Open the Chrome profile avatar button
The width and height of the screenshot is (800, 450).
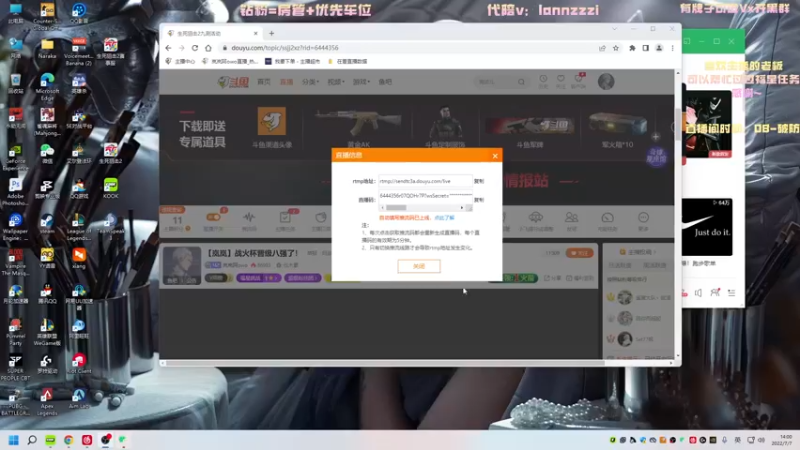click(659, 48)
